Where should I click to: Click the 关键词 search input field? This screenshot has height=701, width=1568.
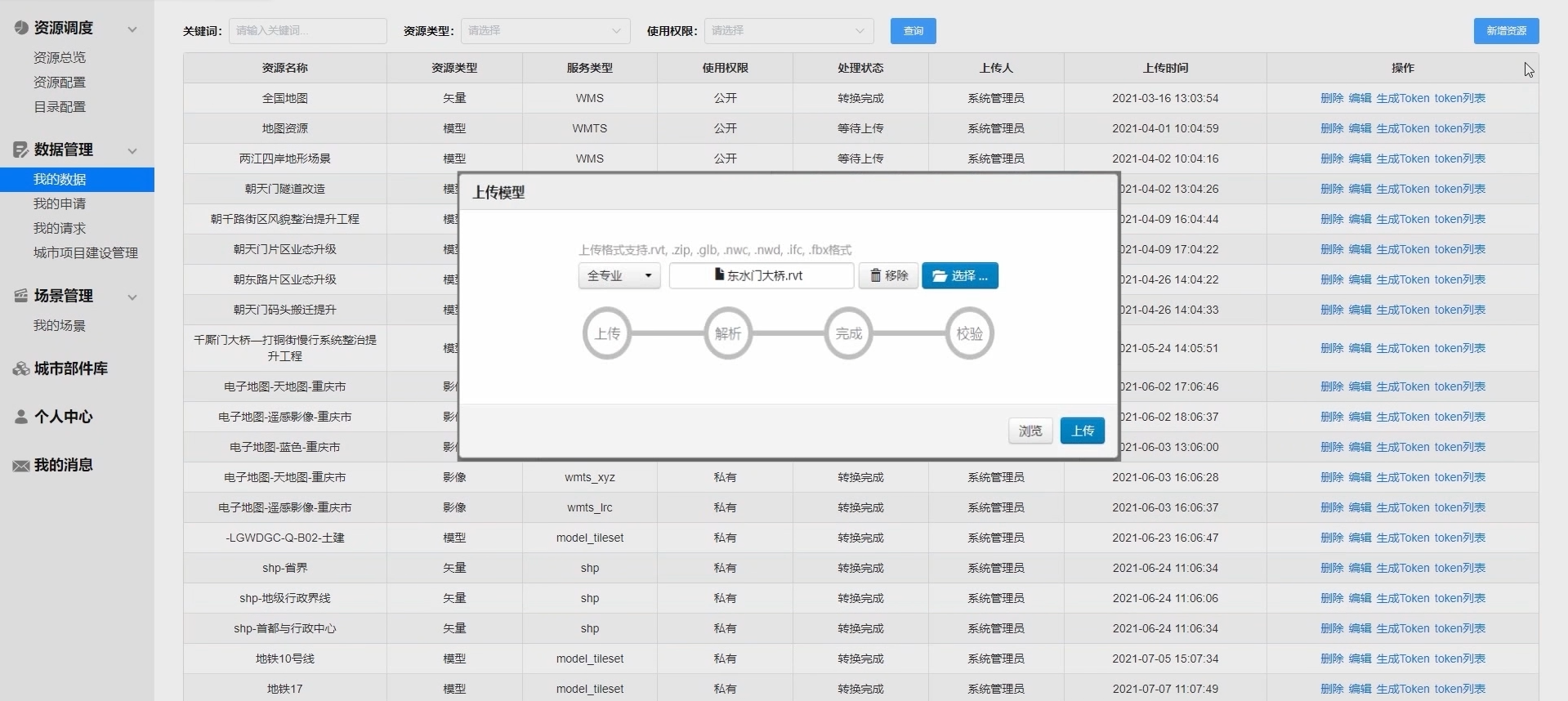[307, 31]
